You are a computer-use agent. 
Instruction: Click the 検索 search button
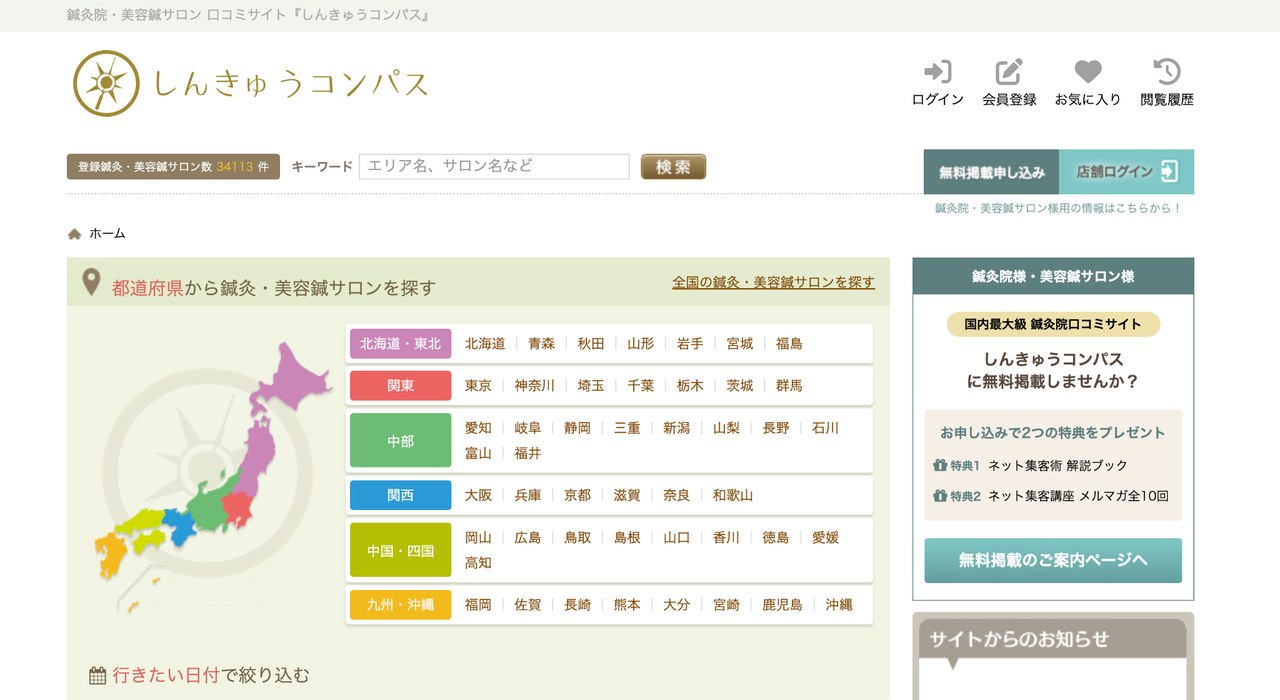(x=673, y=166)
